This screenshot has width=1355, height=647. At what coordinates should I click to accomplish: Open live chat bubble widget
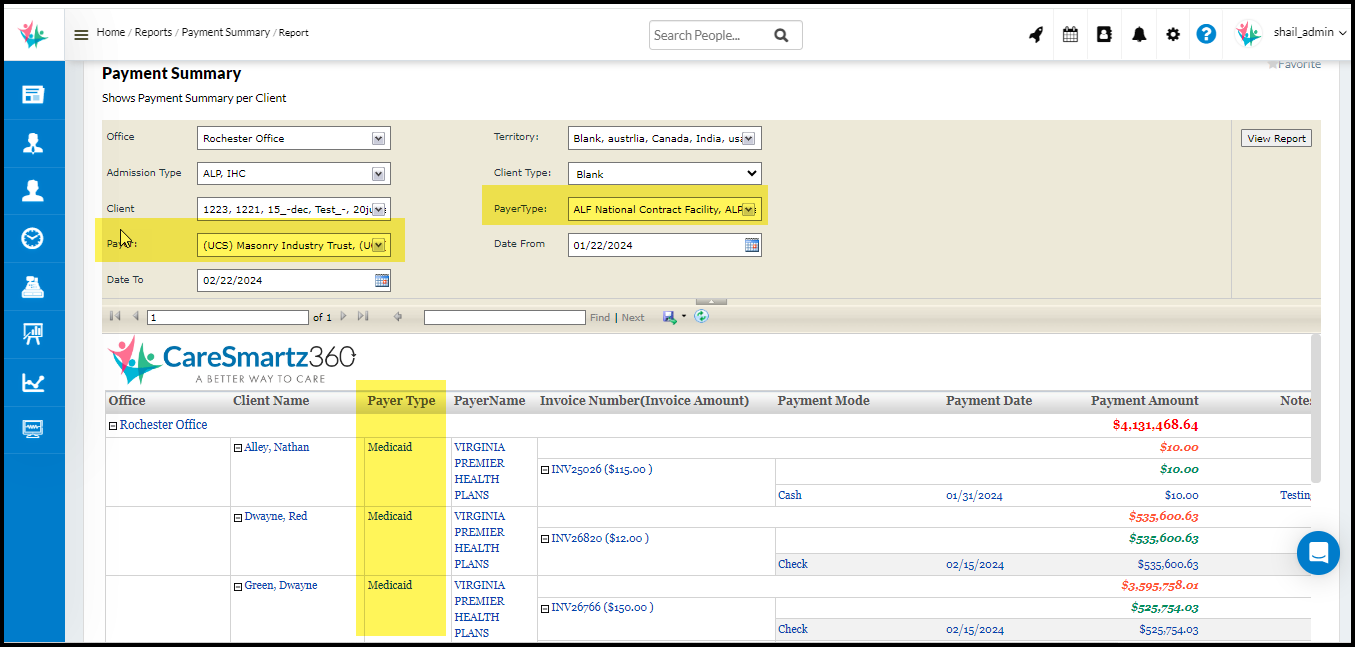pos(1317,552)
